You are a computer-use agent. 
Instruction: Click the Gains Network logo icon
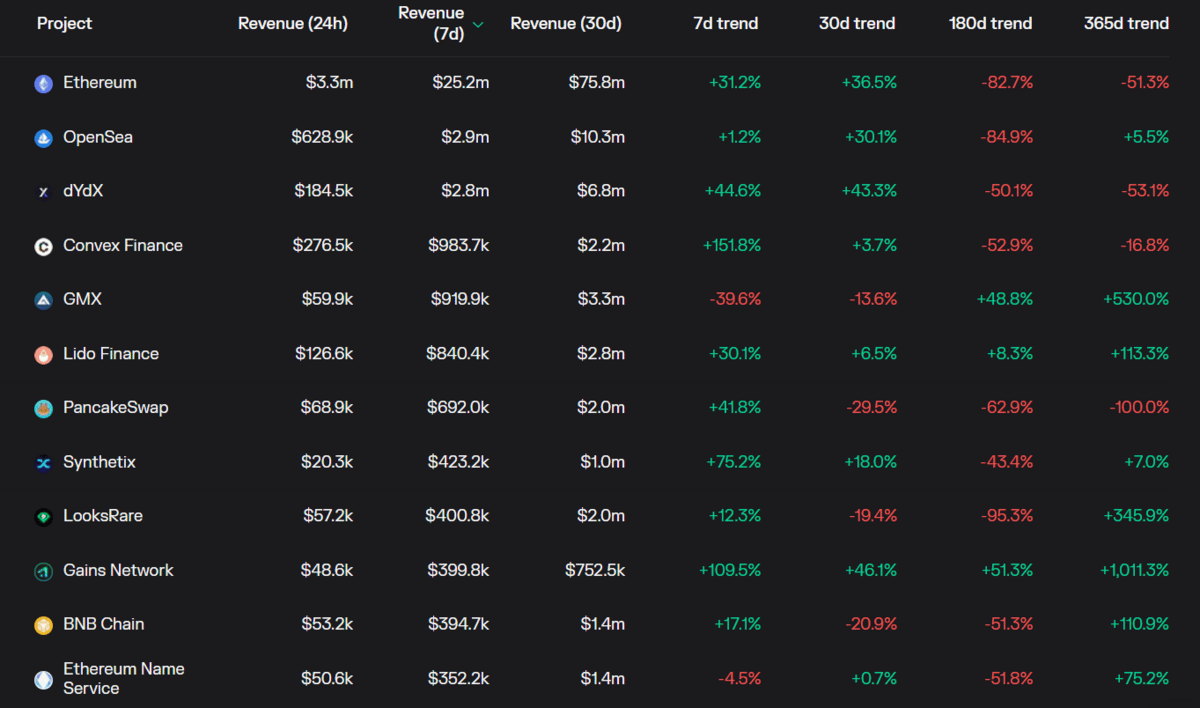44,571
